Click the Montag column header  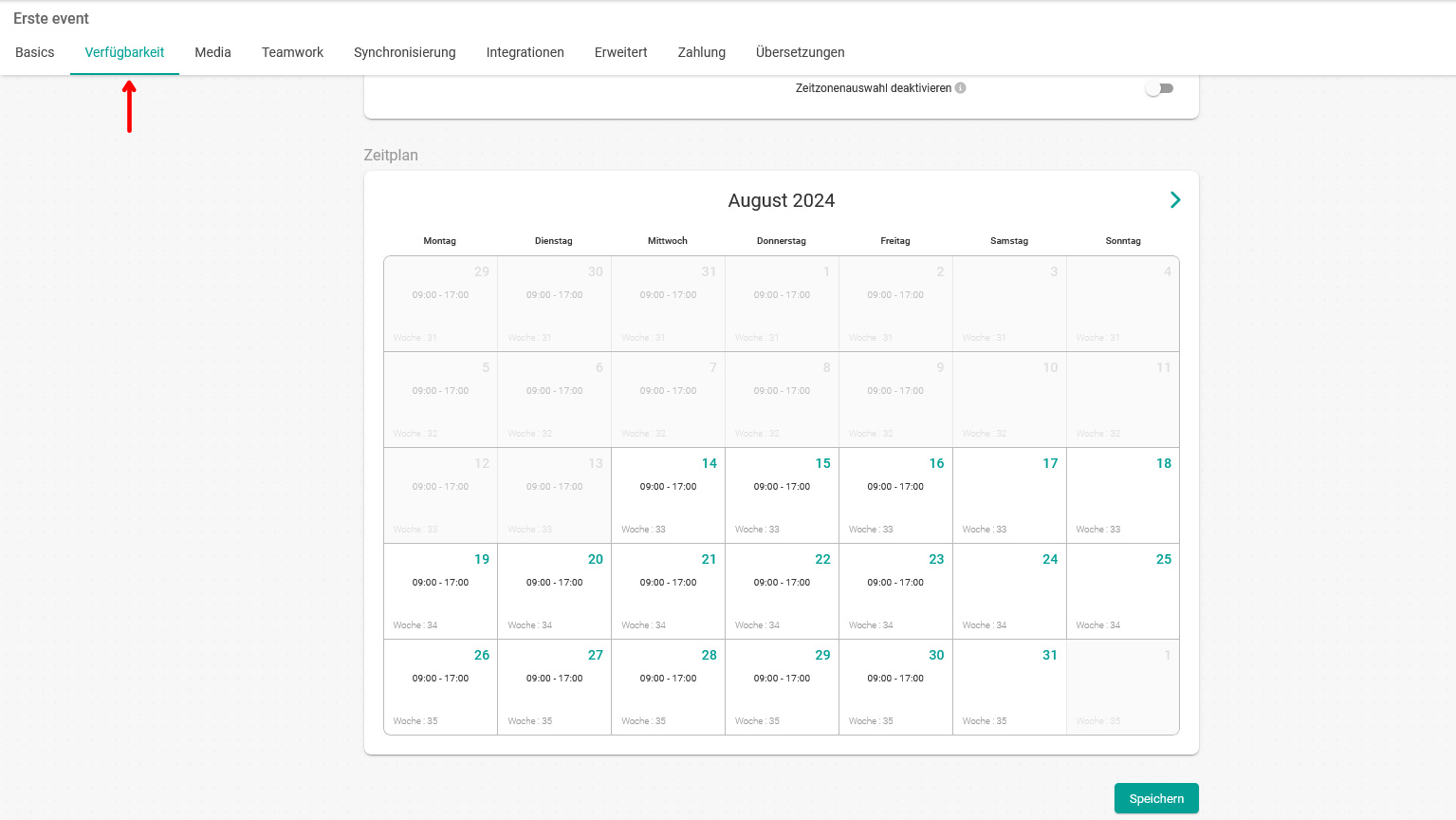(x=440, y=241)
